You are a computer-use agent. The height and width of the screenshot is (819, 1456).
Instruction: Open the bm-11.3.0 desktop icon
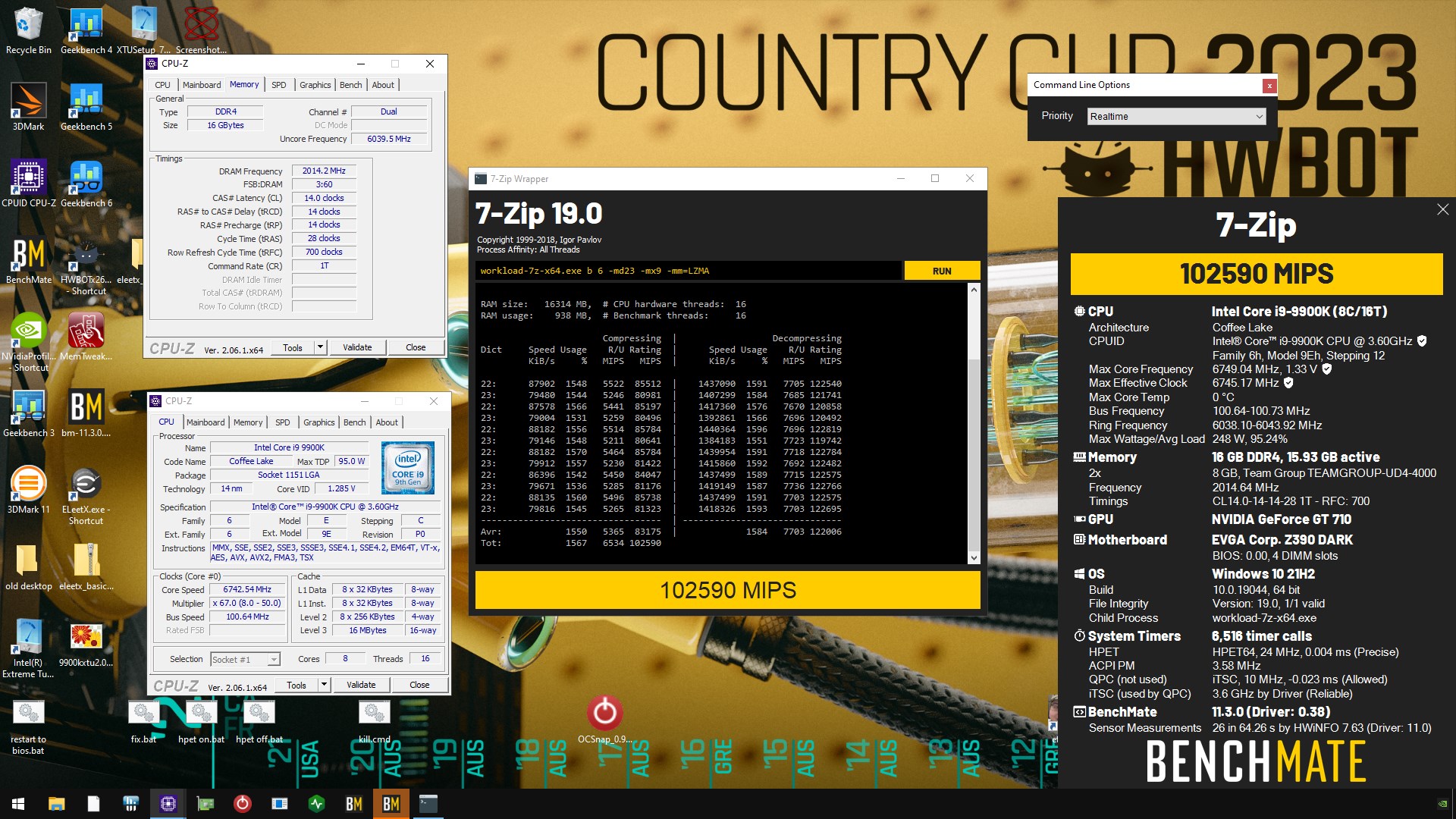[x=86, y=413]
